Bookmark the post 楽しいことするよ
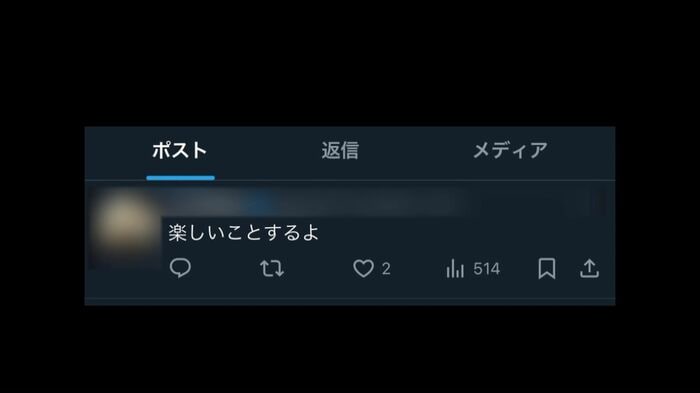Viewport: 700px width, 393px height. point(547,268)
